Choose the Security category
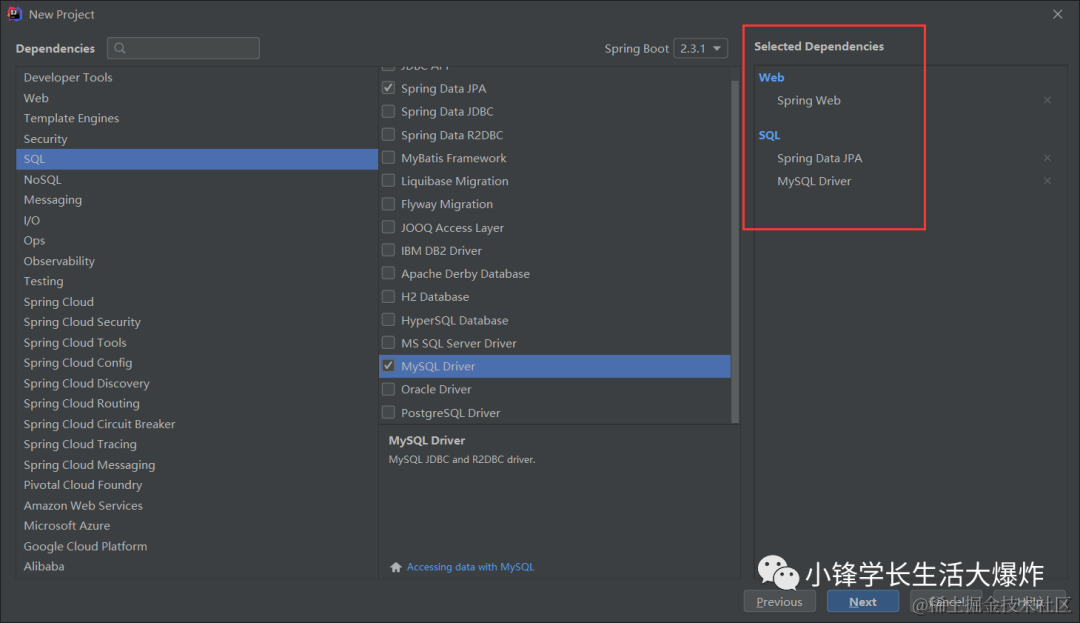The height and width of the screenshot is (623, 1080). pos(197,139)
